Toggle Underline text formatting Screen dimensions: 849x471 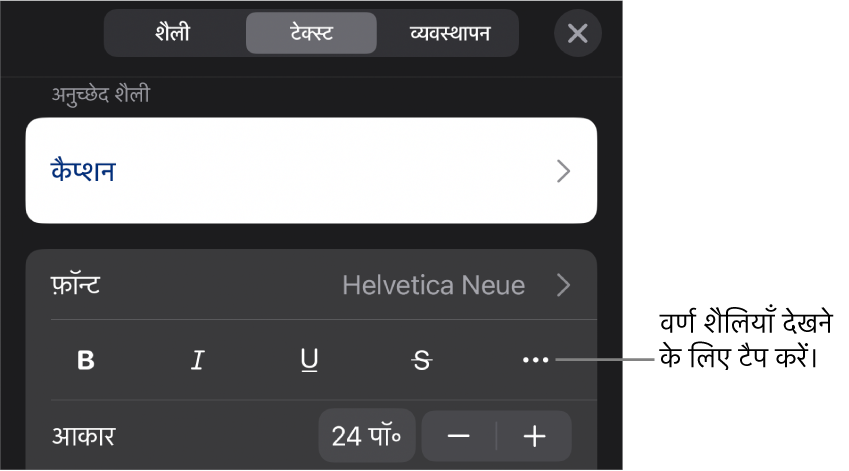309,360
